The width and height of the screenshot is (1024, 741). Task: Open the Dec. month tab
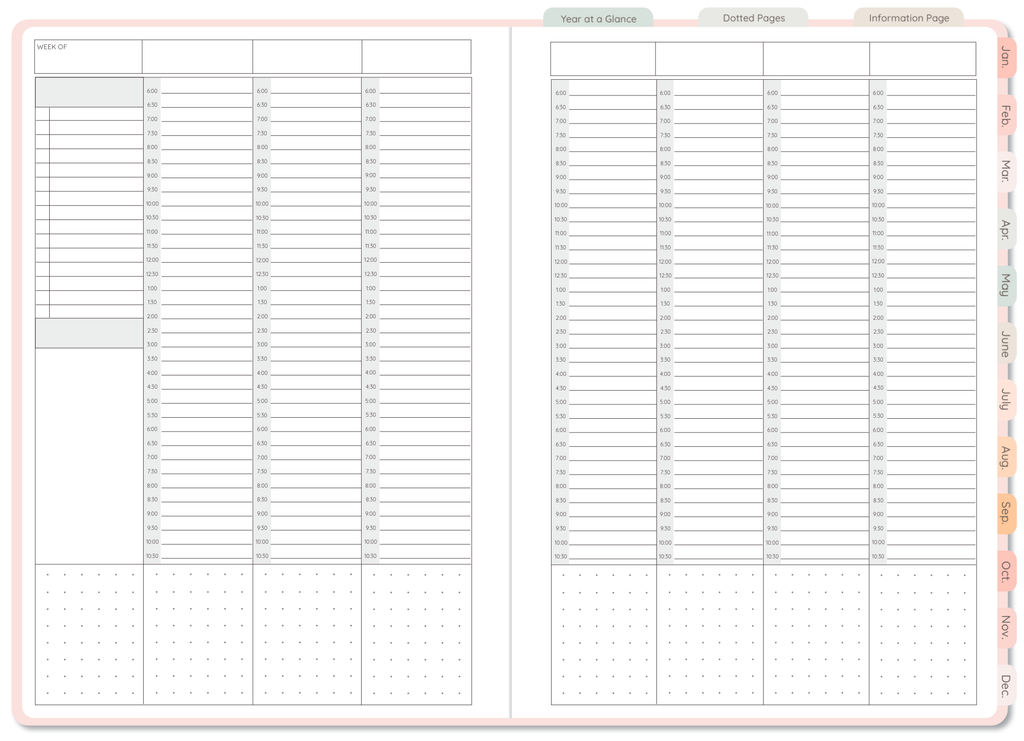[x=1005, y=685]
